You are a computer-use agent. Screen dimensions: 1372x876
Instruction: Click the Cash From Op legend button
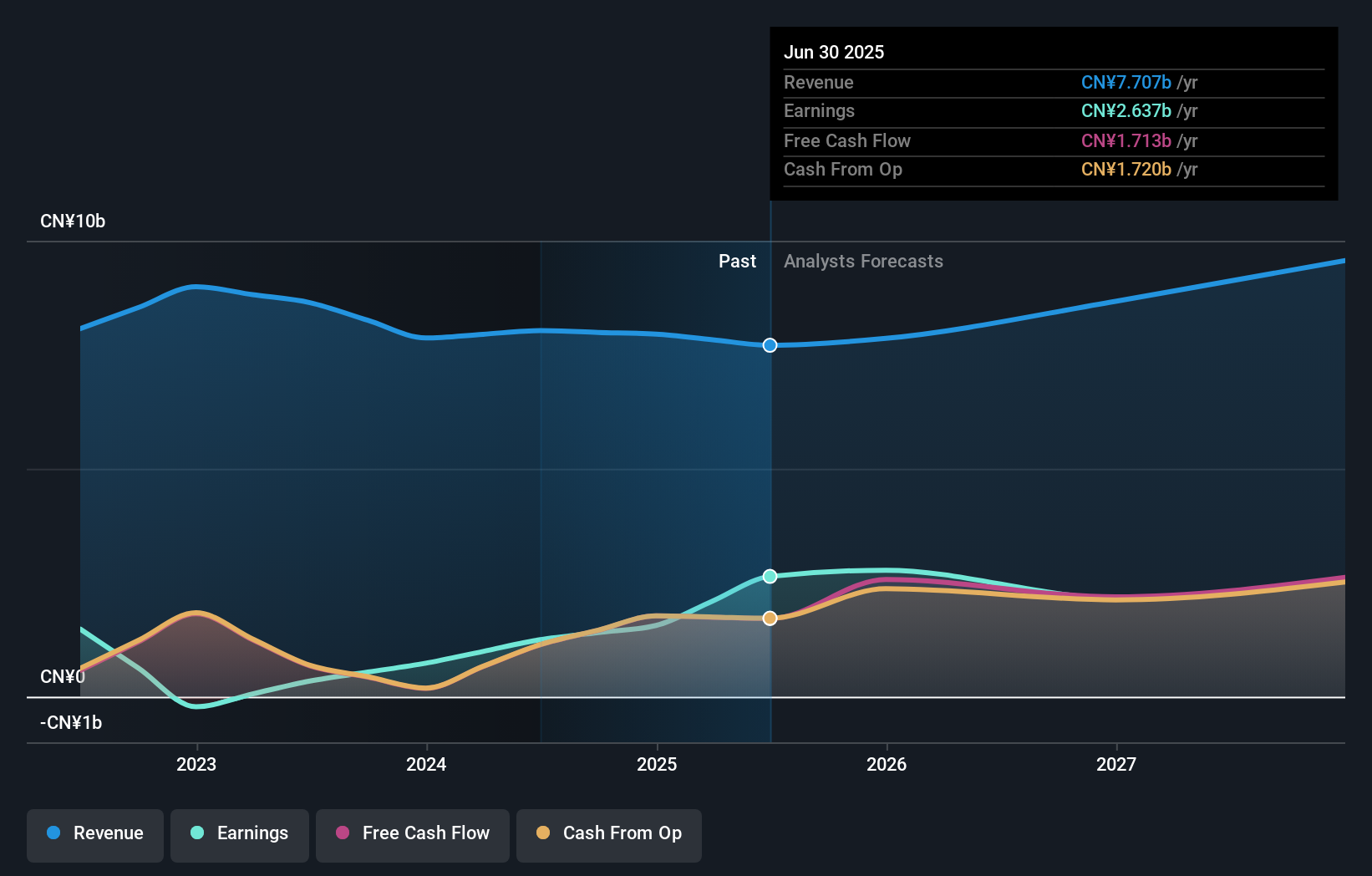[x=608, y=833]
